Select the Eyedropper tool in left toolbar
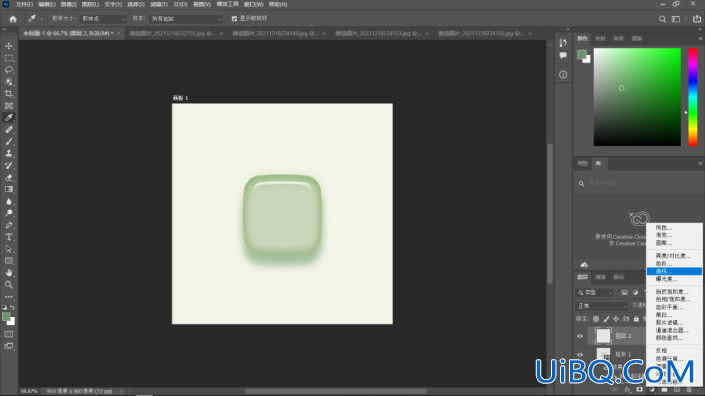705x396 pixels. pyautogui.click(x=9, y=117)
